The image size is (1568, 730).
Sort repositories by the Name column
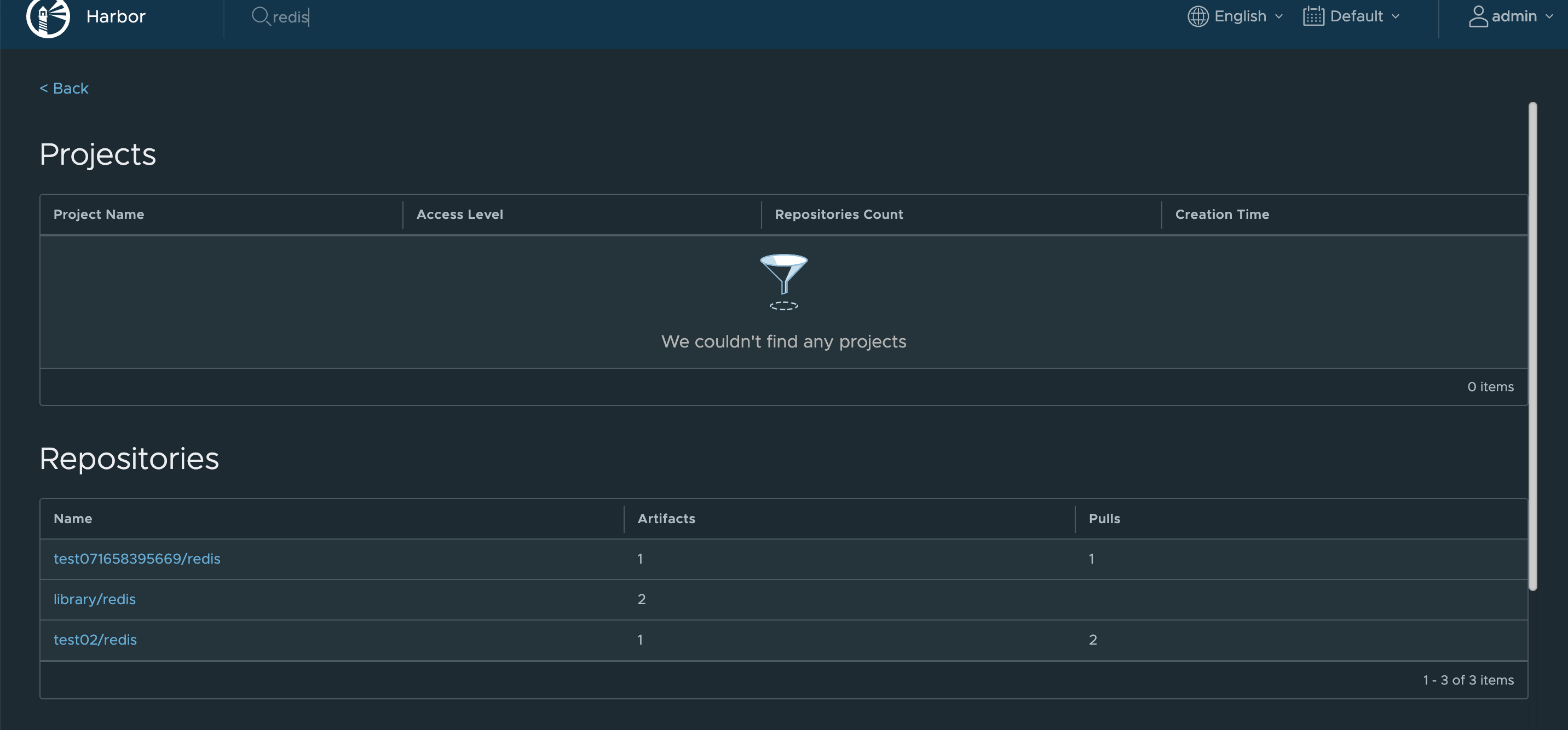72,518
